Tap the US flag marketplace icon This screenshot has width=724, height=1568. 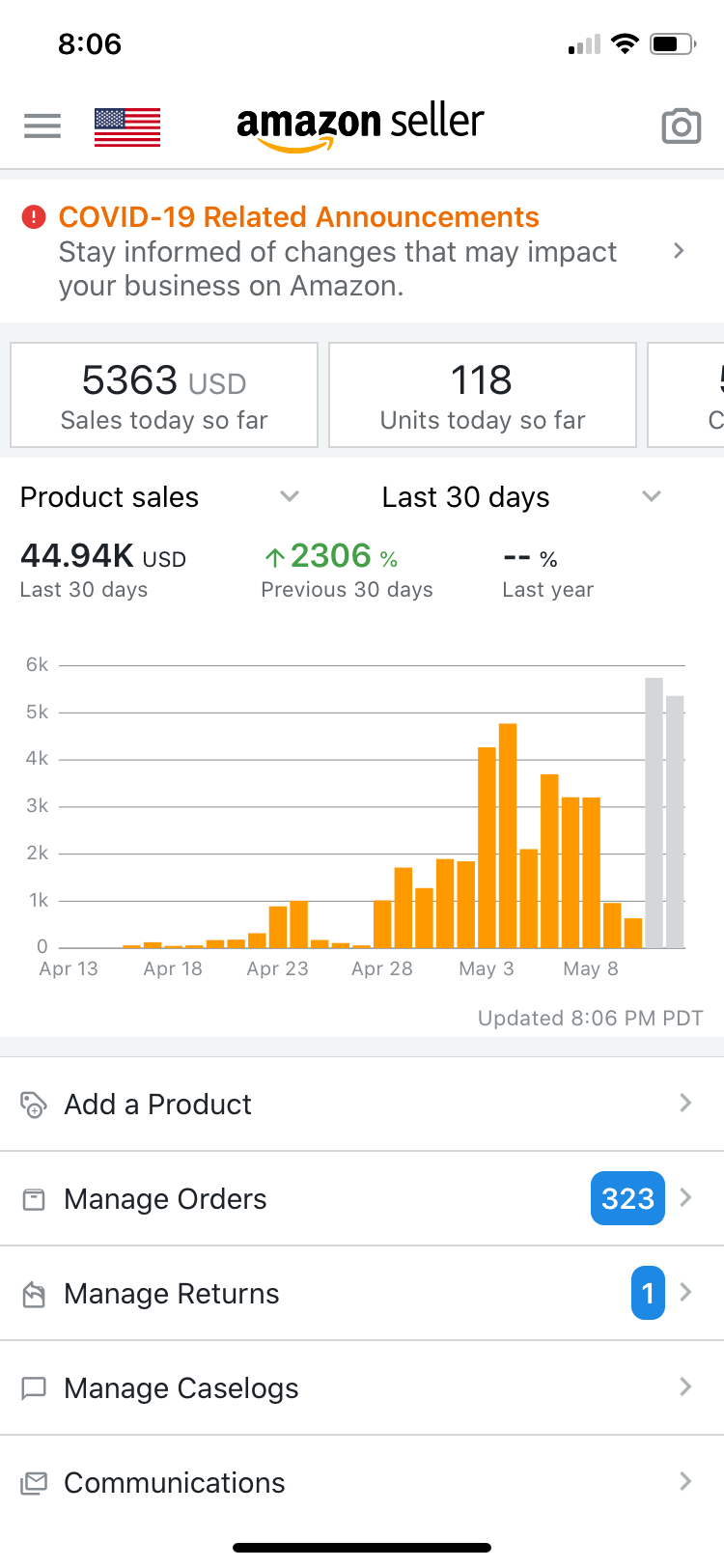(x=127, y=126)
